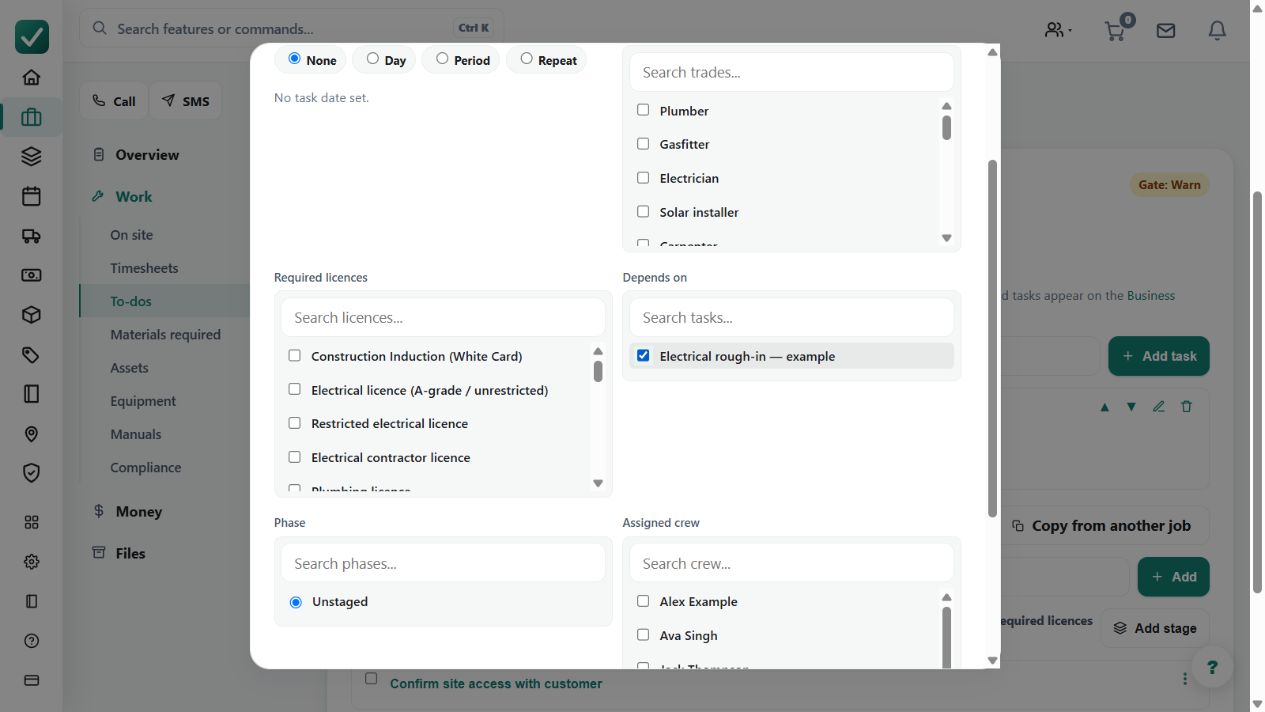Screen dimensions: 1265x712
Task: Open the help circle sidebar icon
Action: click(x=31, y=641)
